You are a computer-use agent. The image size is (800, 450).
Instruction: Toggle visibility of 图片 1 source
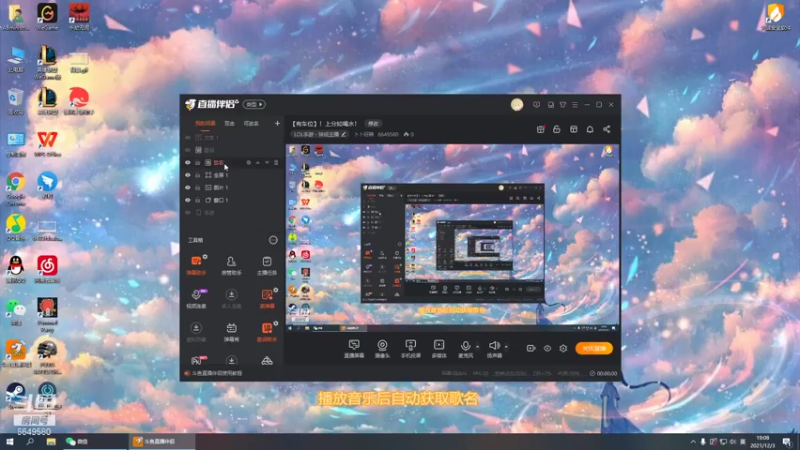188,188
